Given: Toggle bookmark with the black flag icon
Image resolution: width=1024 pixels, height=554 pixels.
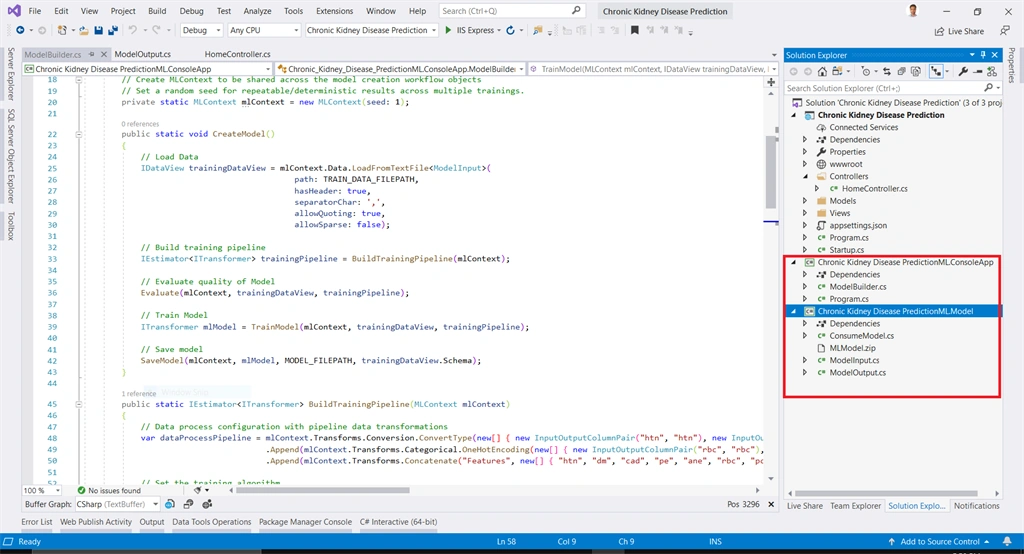Looking at the screenshot, I should pyautogui.click(x=634, y=30).
